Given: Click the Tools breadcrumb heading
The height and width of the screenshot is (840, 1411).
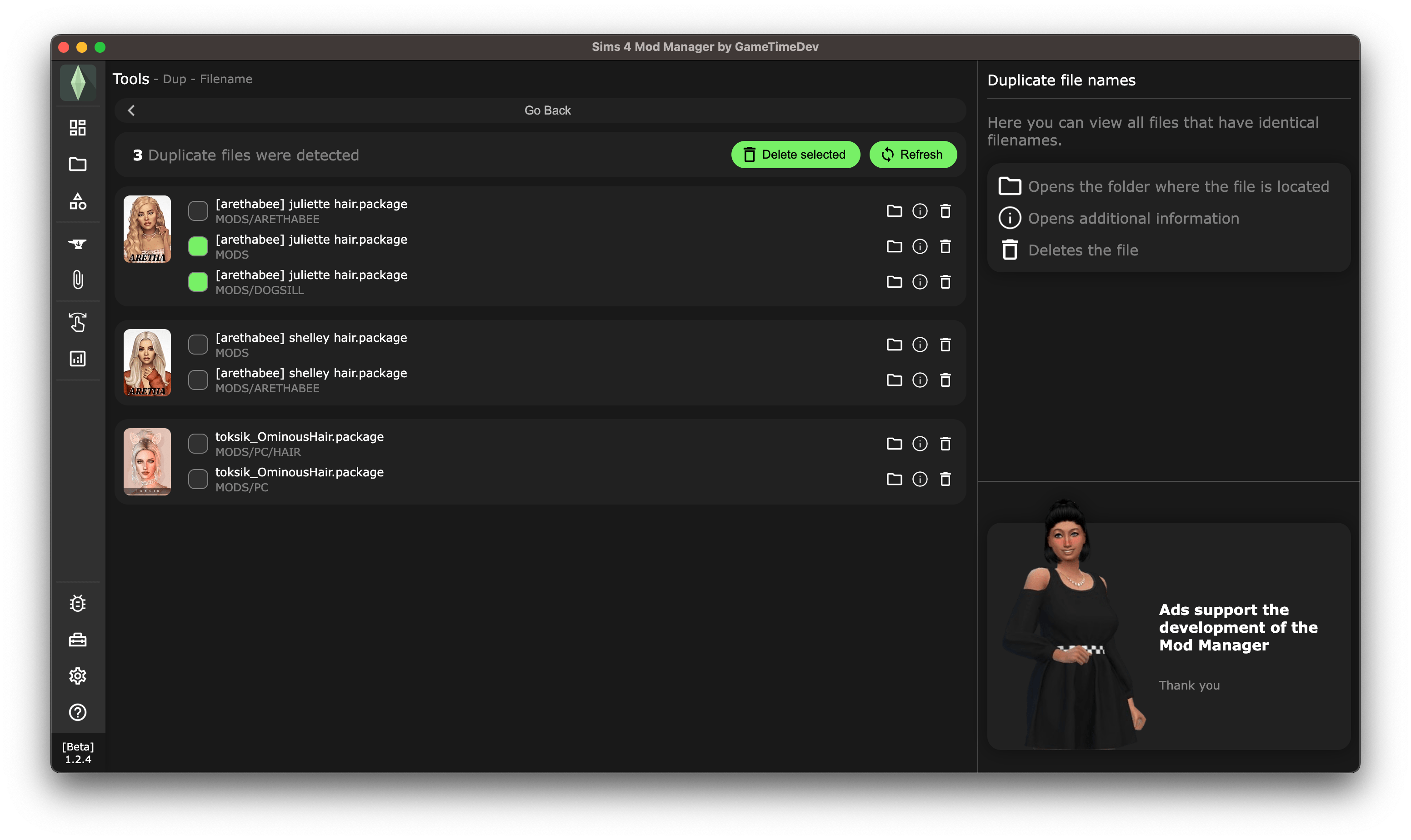Looking at the screenshot, I should click(x=131, y=79).
